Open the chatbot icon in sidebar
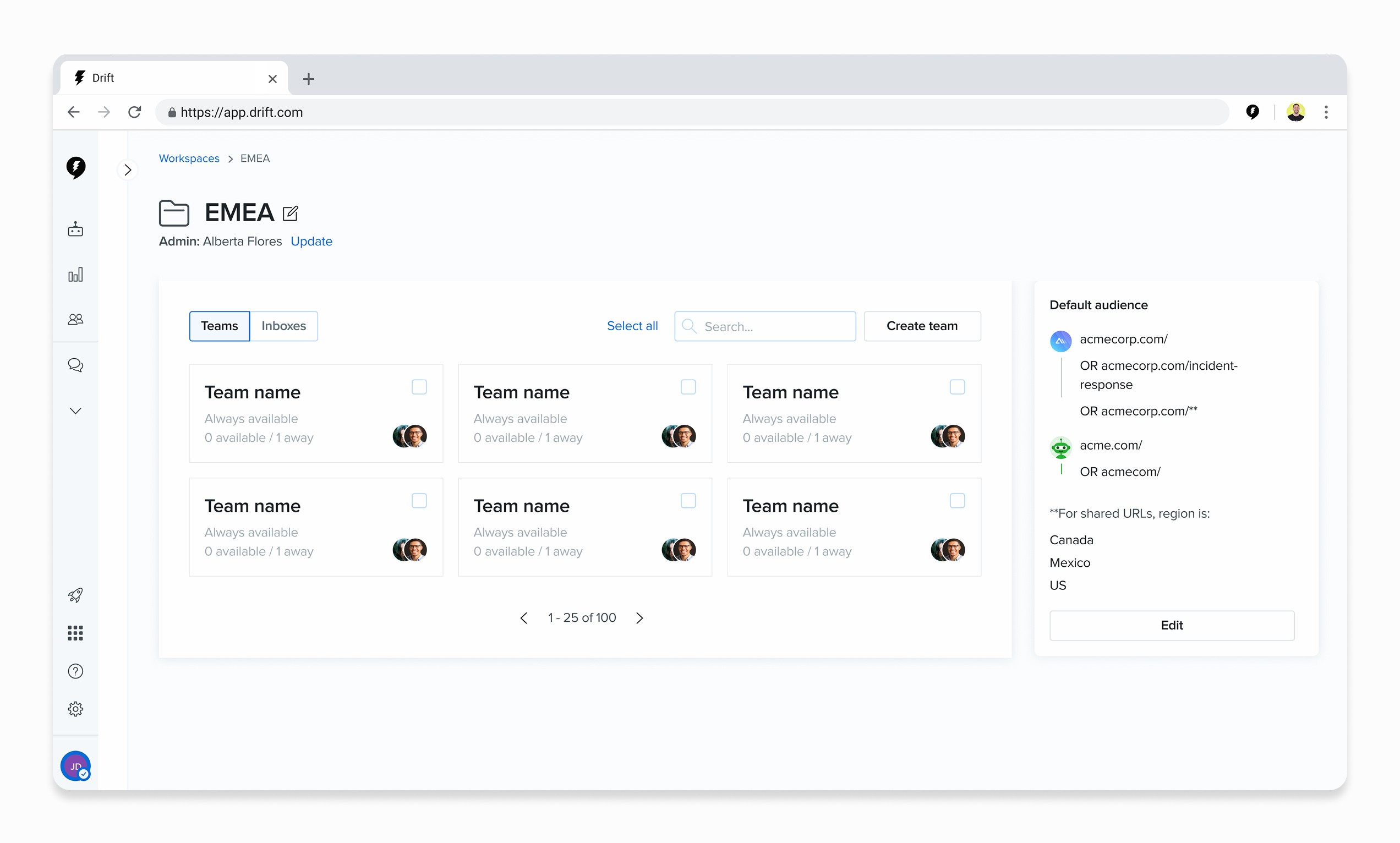This screenshot has height=843, width=1400. point(75,229)
